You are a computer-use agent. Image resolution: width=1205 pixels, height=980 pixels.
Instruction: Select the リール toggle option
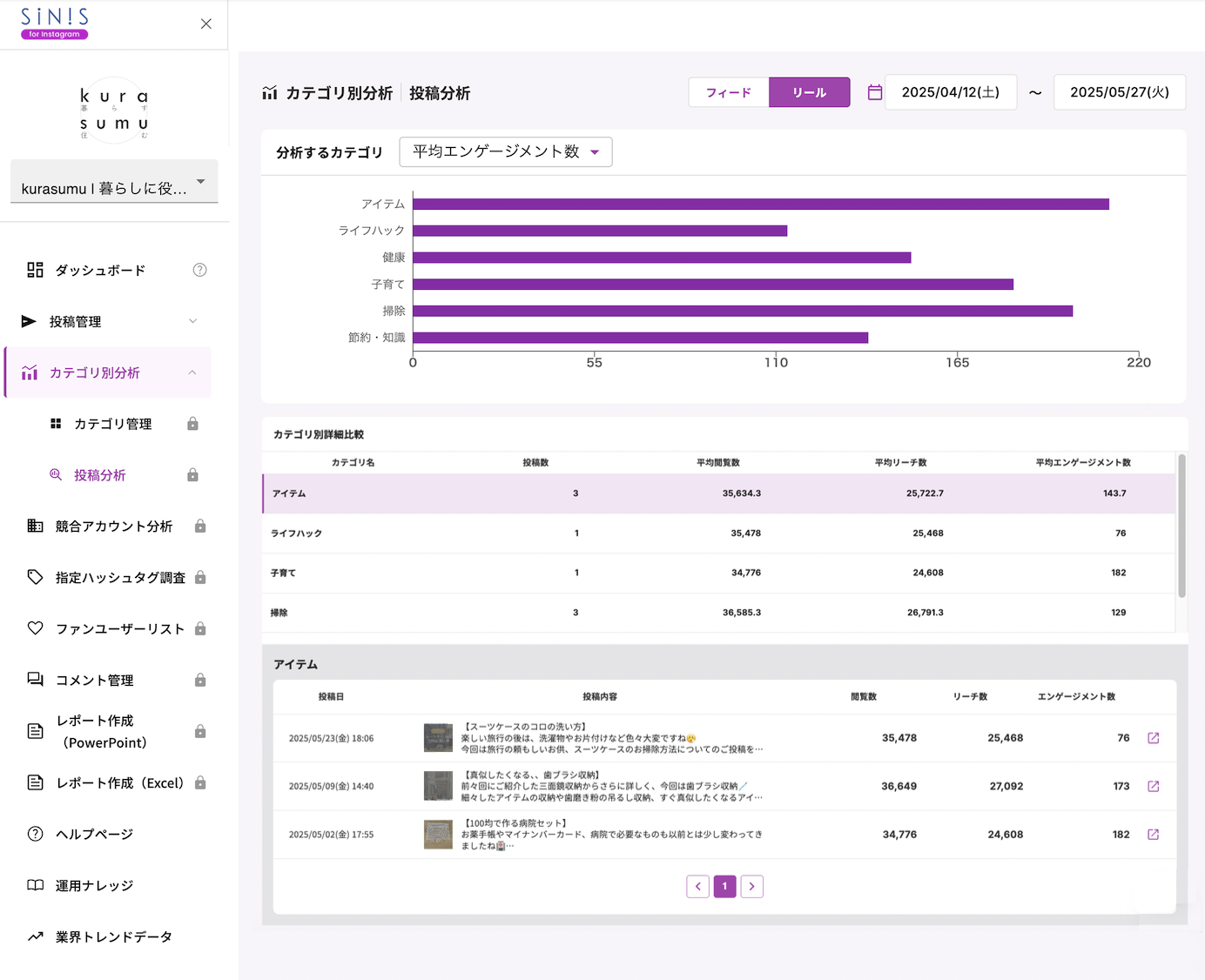pos(809,92)
